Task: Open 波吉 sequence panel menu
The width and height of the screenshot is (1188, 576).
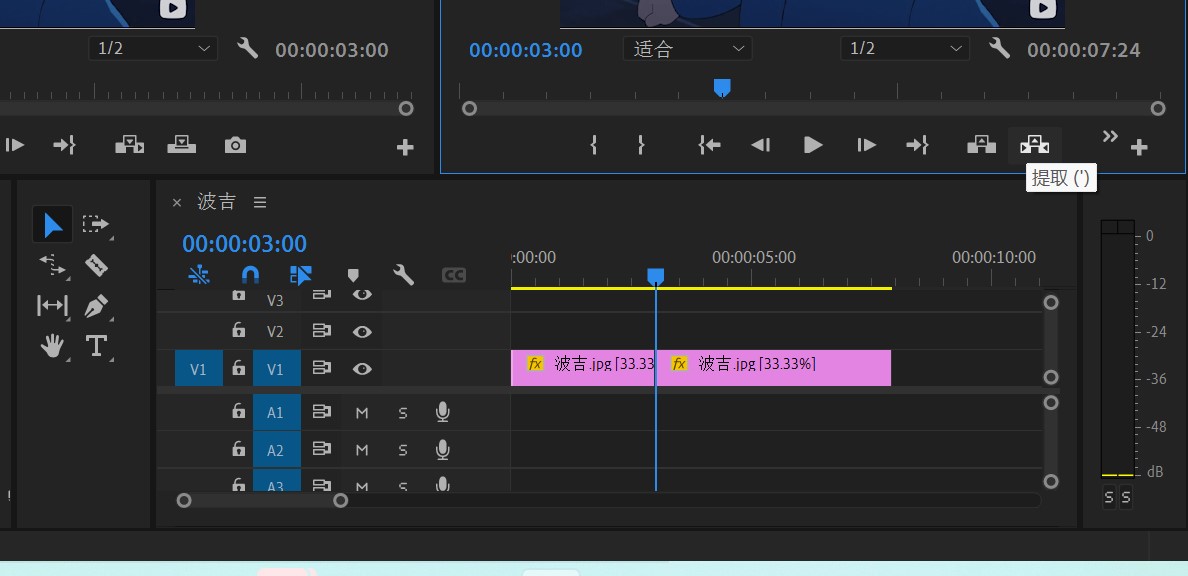Action: click(260, 202)
